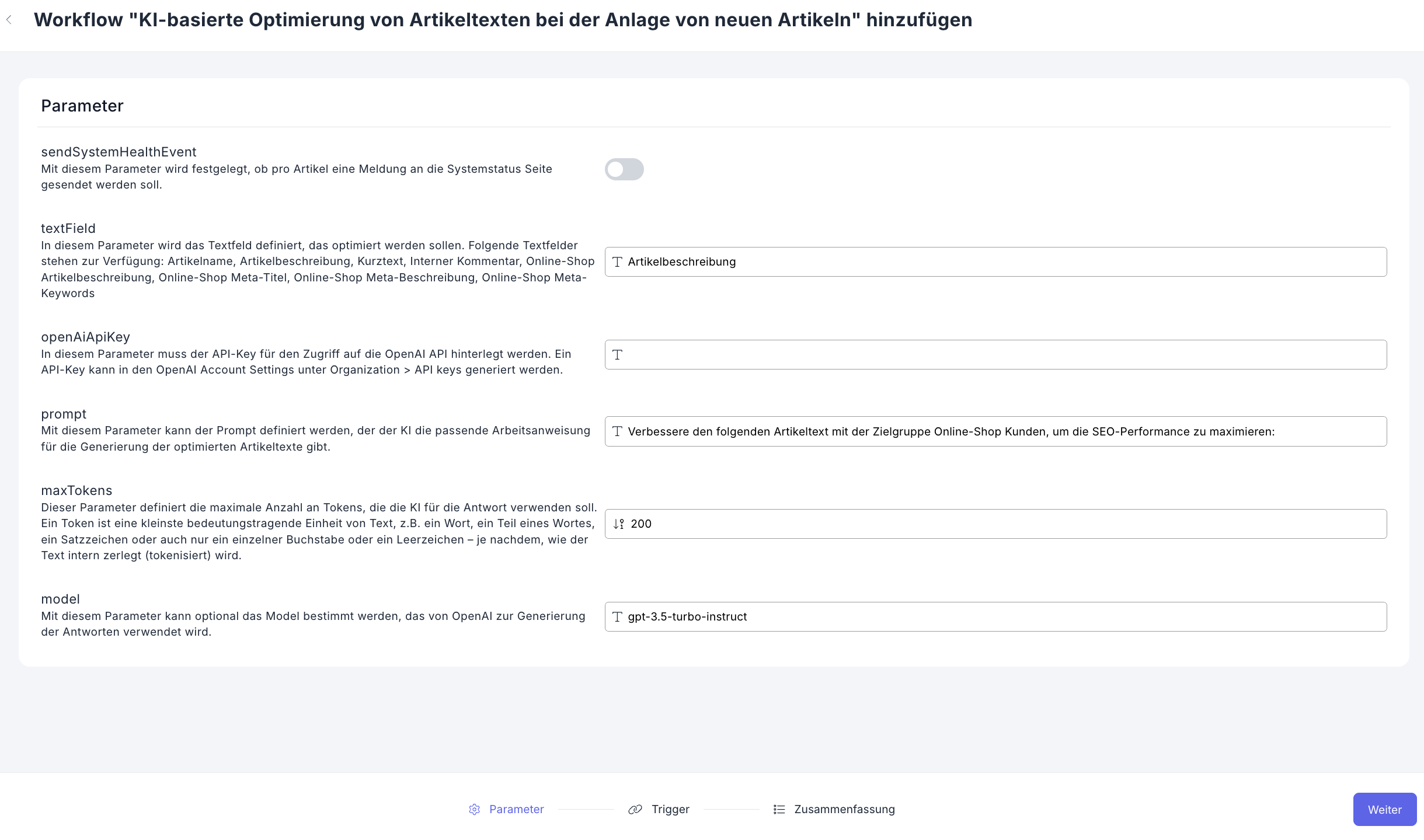Select the model value gpt-3.5-turbo-instruct
1424x840 pixels.
pyautogui.click(x=688, y=616)
